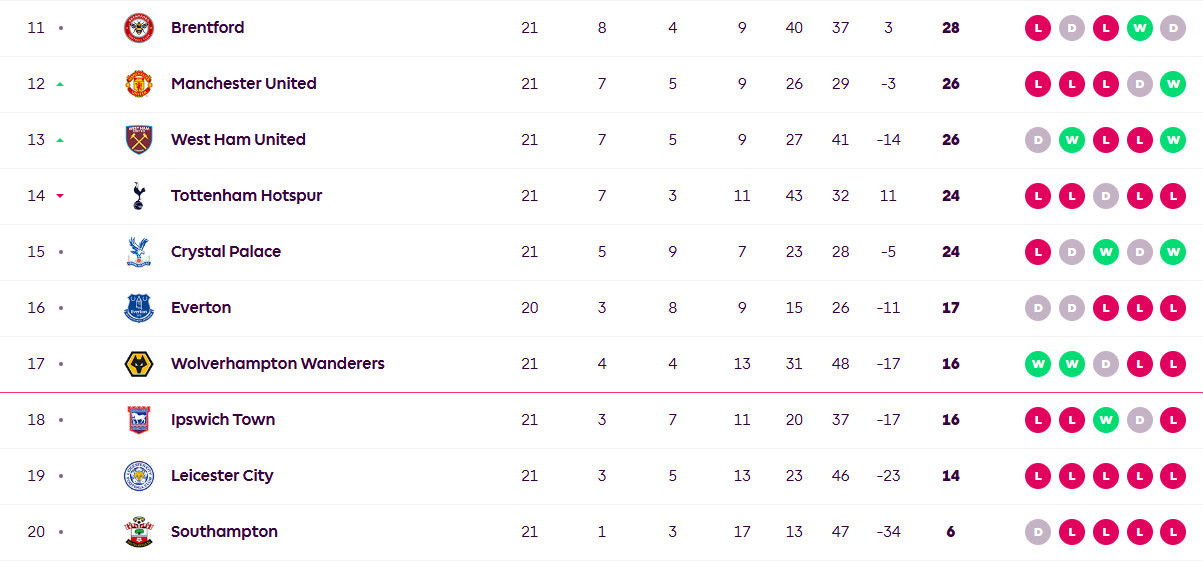
Task: Expand the position 12 Manchester United row
Action: click(x=601, y=84)
